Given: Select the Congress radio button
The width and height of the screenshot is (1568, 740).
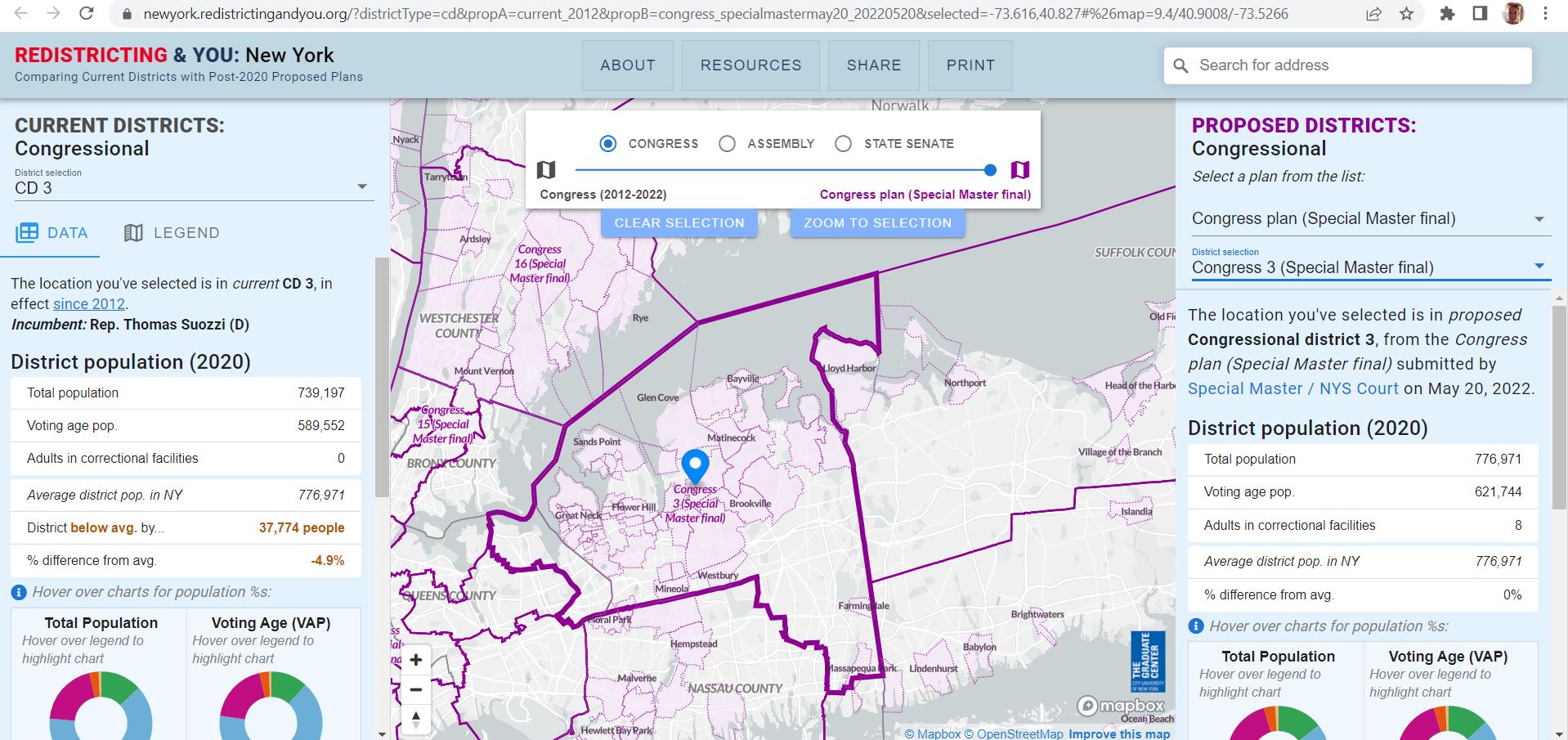Looking at the screenshot, I should click(608, 144).
